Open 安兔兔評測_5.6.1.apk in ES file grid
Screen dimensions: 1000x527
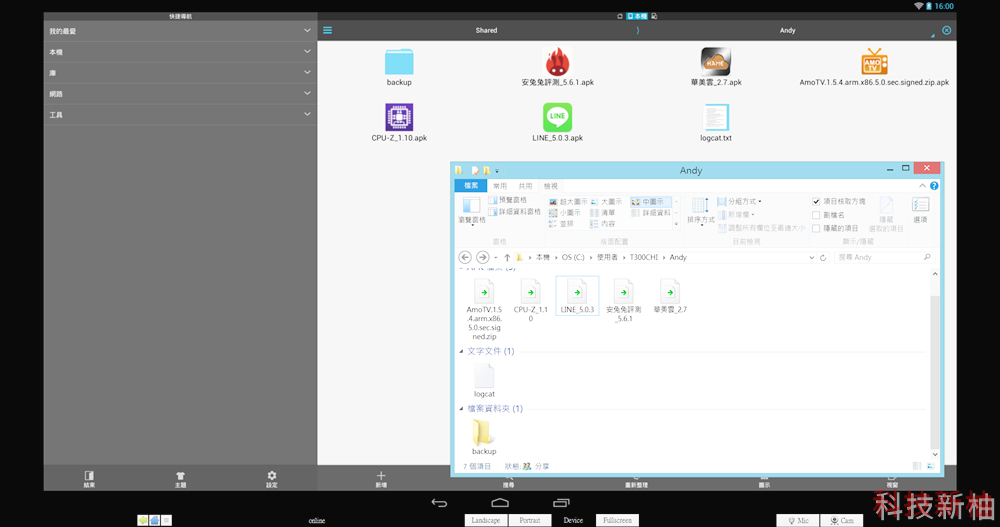(x=557, y=67)
